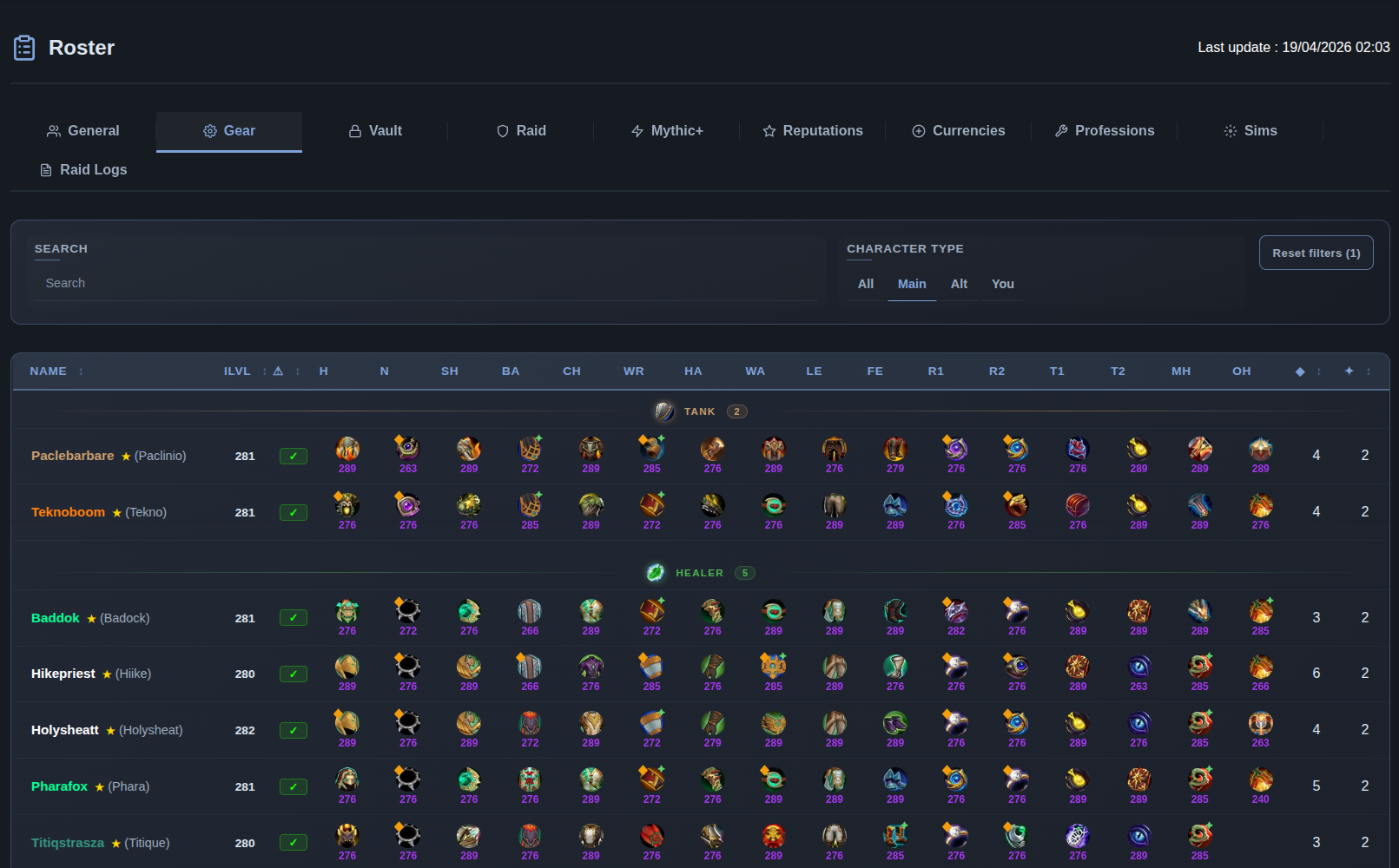
Task: Click the Healer group count badge 5
Action: [745, 573]
